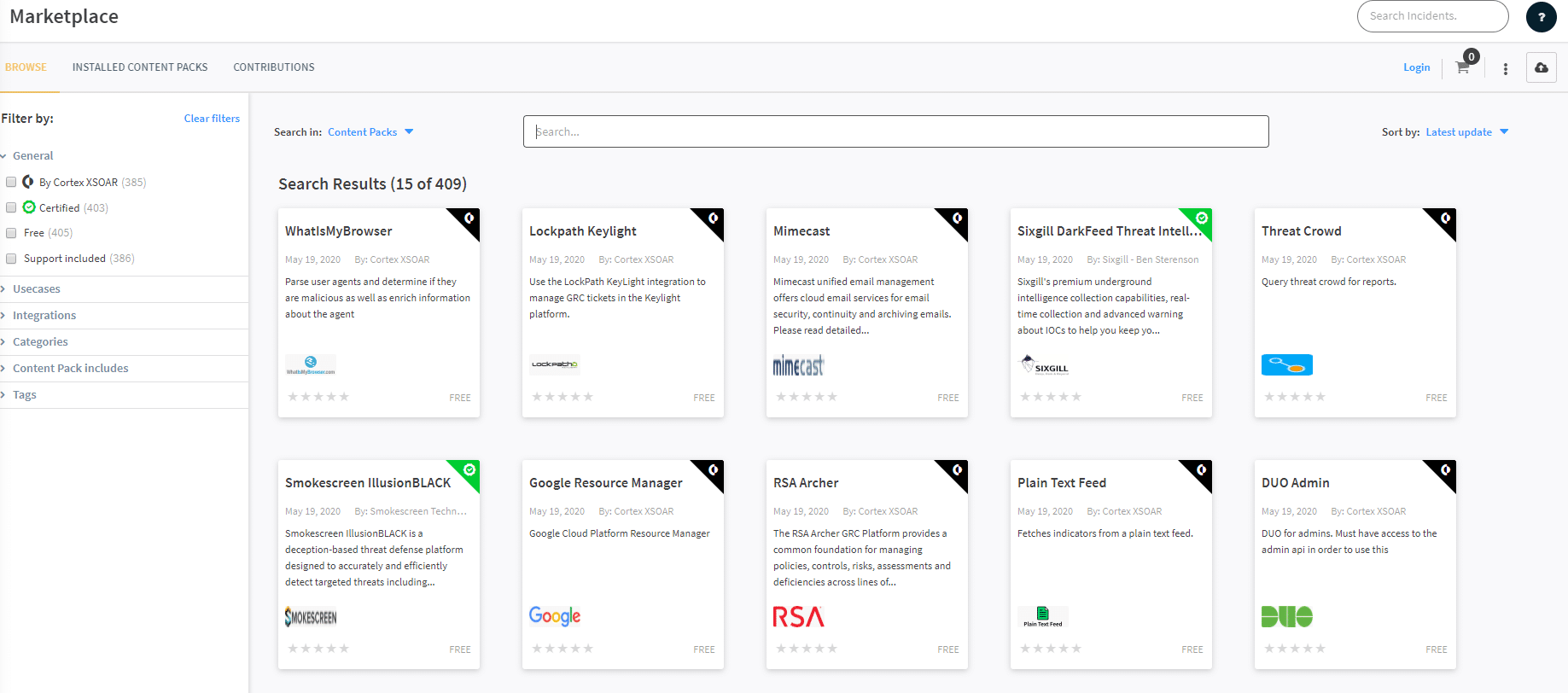Enable the Support included filter checkbox

[11, 259]
